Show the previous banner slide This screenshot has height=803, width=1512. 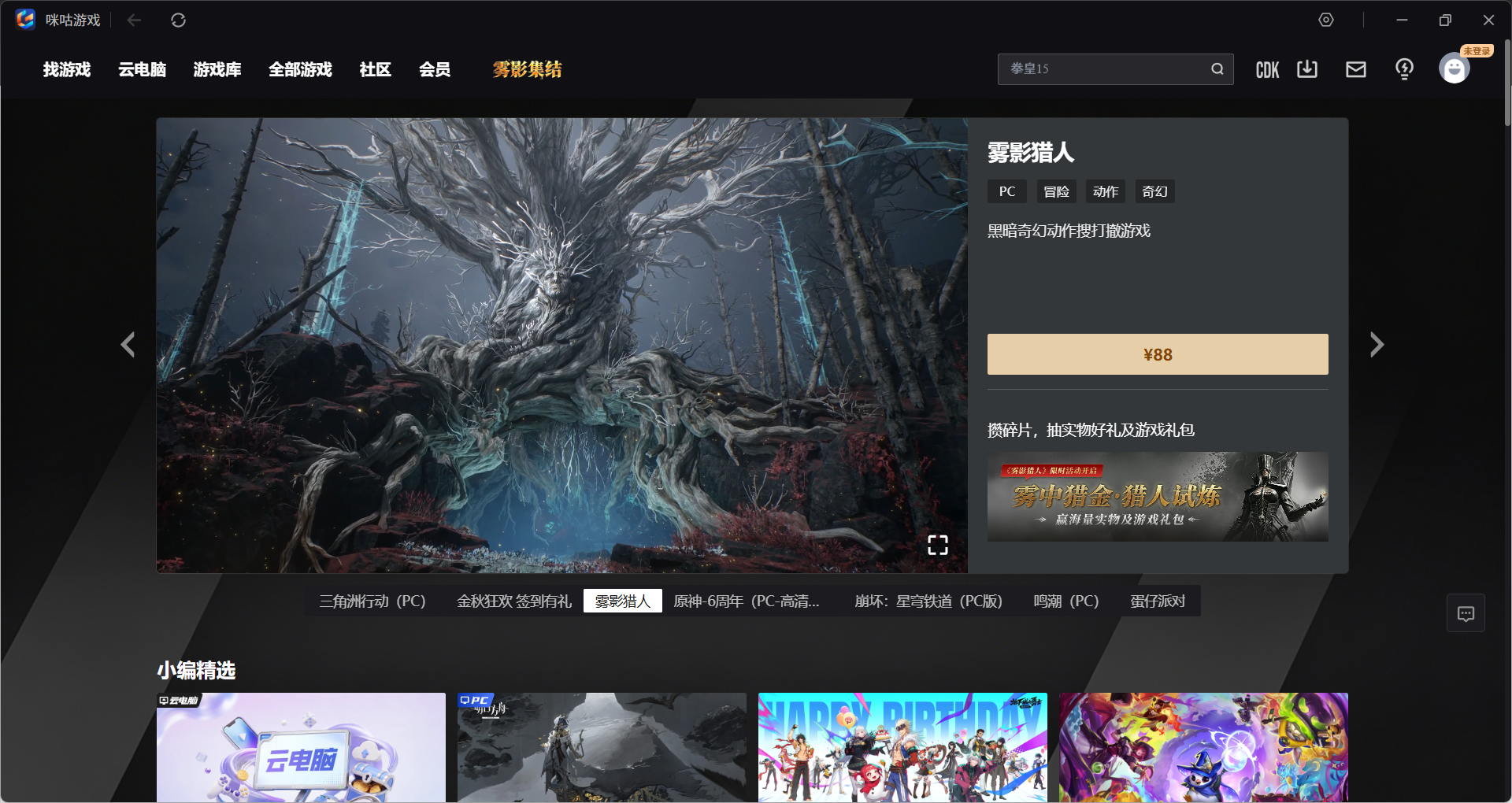128,345
